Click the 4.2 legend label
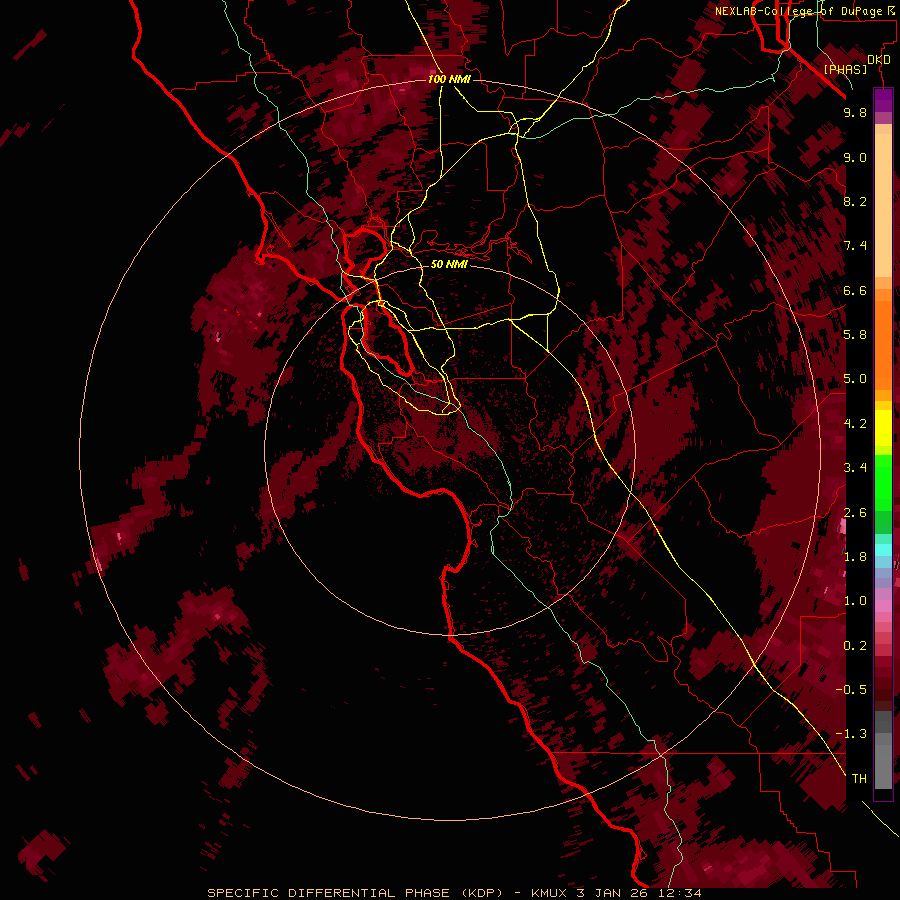The image size is (900, 900). 855,424
